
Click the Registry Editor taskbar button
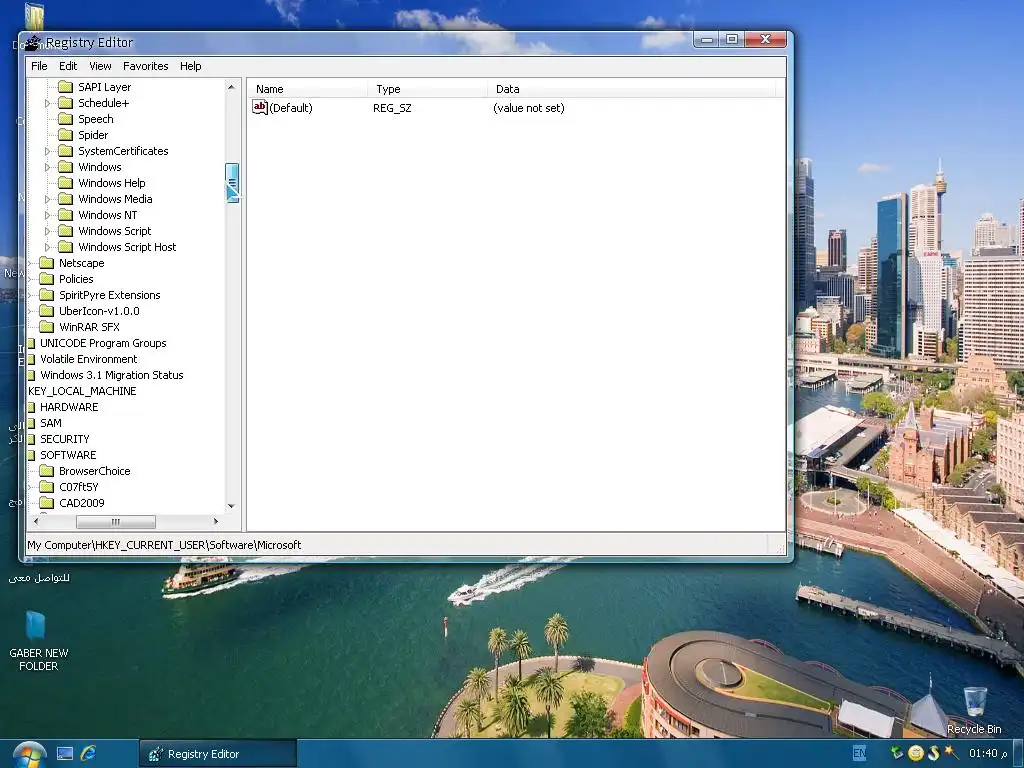[217, 754]
